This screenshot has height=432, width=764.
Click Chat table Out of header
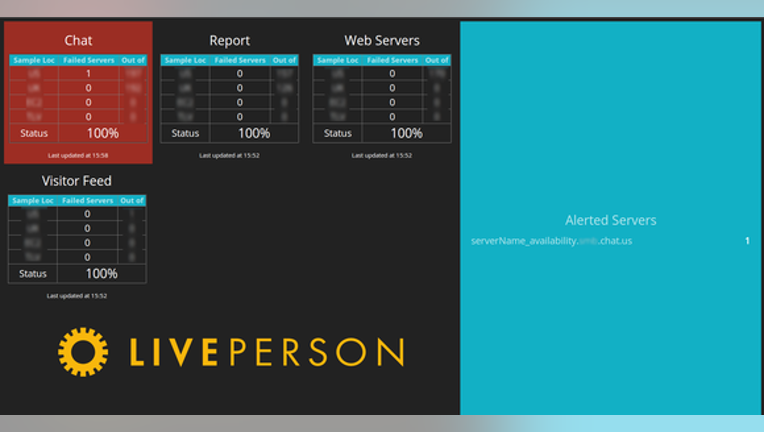coord(133,60)
